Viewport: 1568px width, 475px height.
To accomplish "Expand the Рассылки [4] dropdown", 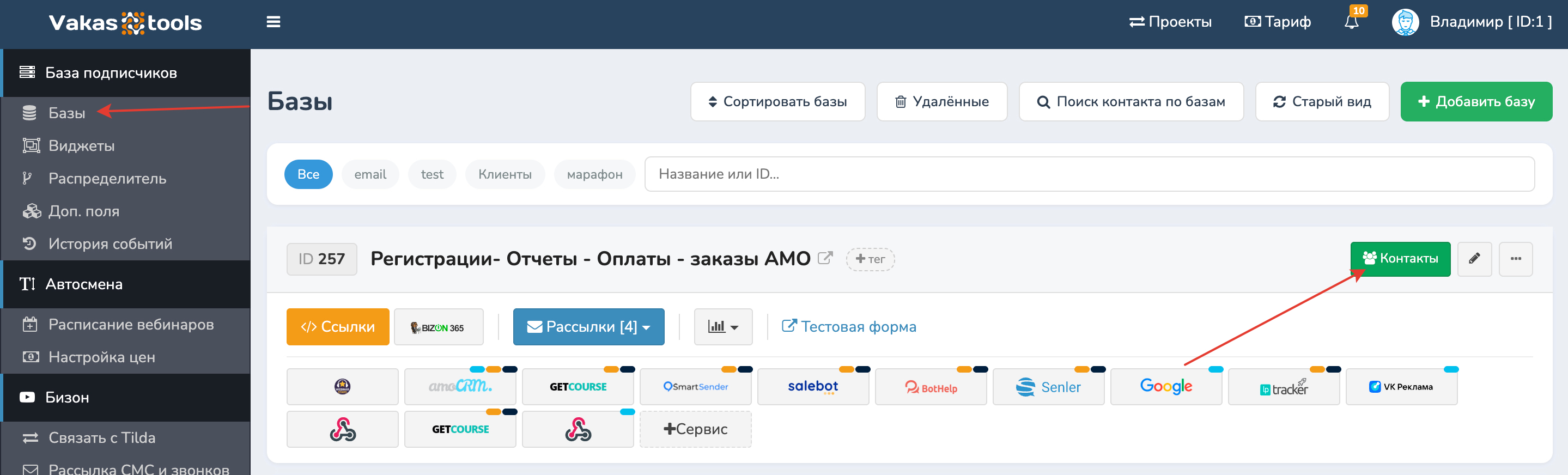I will click(x=588, y=327).
